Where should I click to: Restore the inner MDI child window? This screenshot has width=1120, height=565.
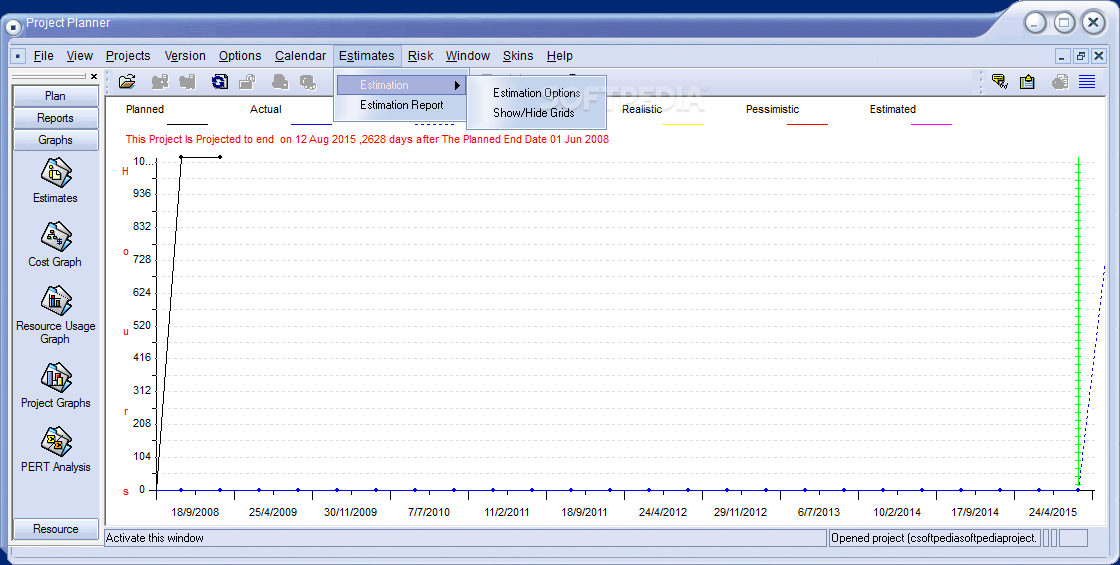pyautogui.click(x=1081, y=56)
